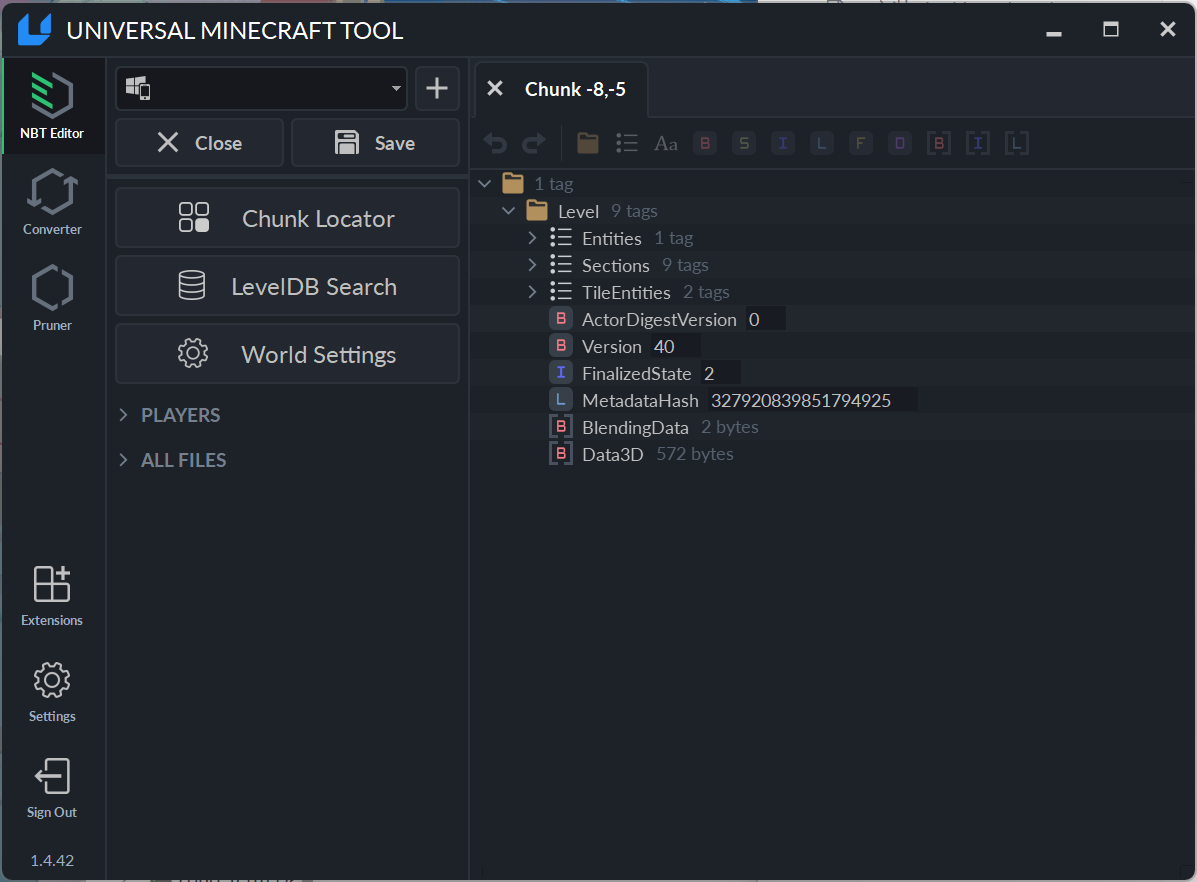1197x882 pixels.
Task: Expand the Sections list
Action: click(x=532, y=265)
